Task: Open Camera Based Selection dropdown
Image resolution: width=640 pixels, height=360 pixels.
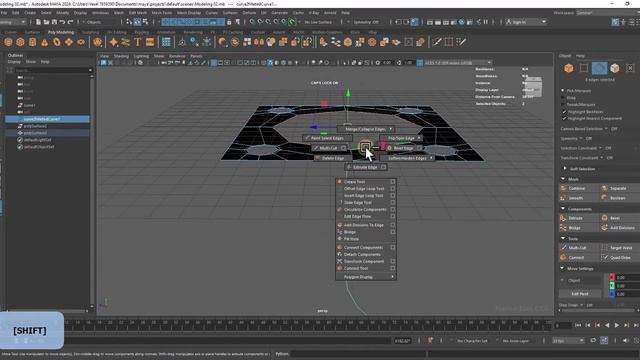Action: tap(606, 129)
